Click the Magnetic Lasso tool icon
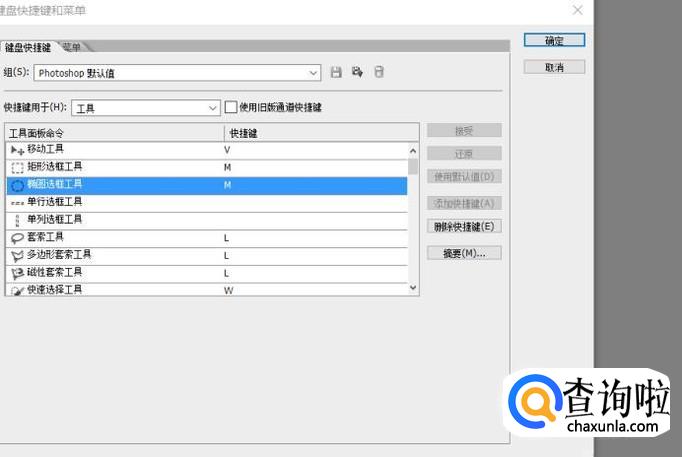Image resolution: width=682 pixels, height=457 pixels. coord(17,274)
